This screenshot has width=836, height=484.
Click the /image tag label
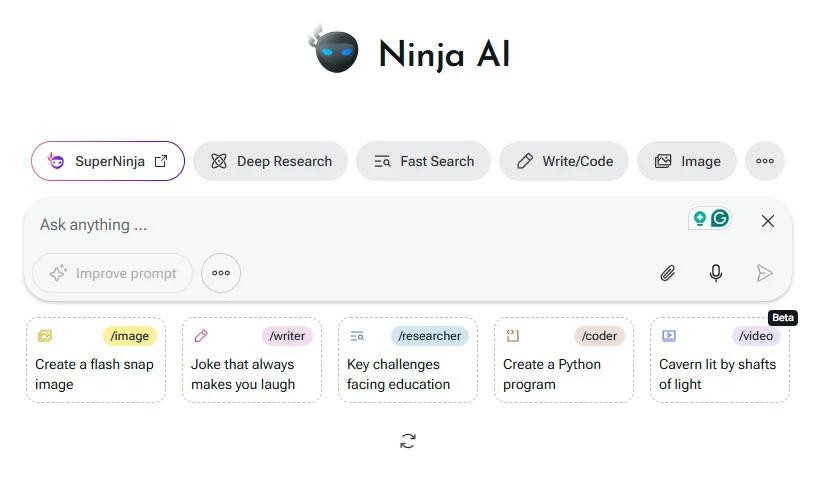130,336
